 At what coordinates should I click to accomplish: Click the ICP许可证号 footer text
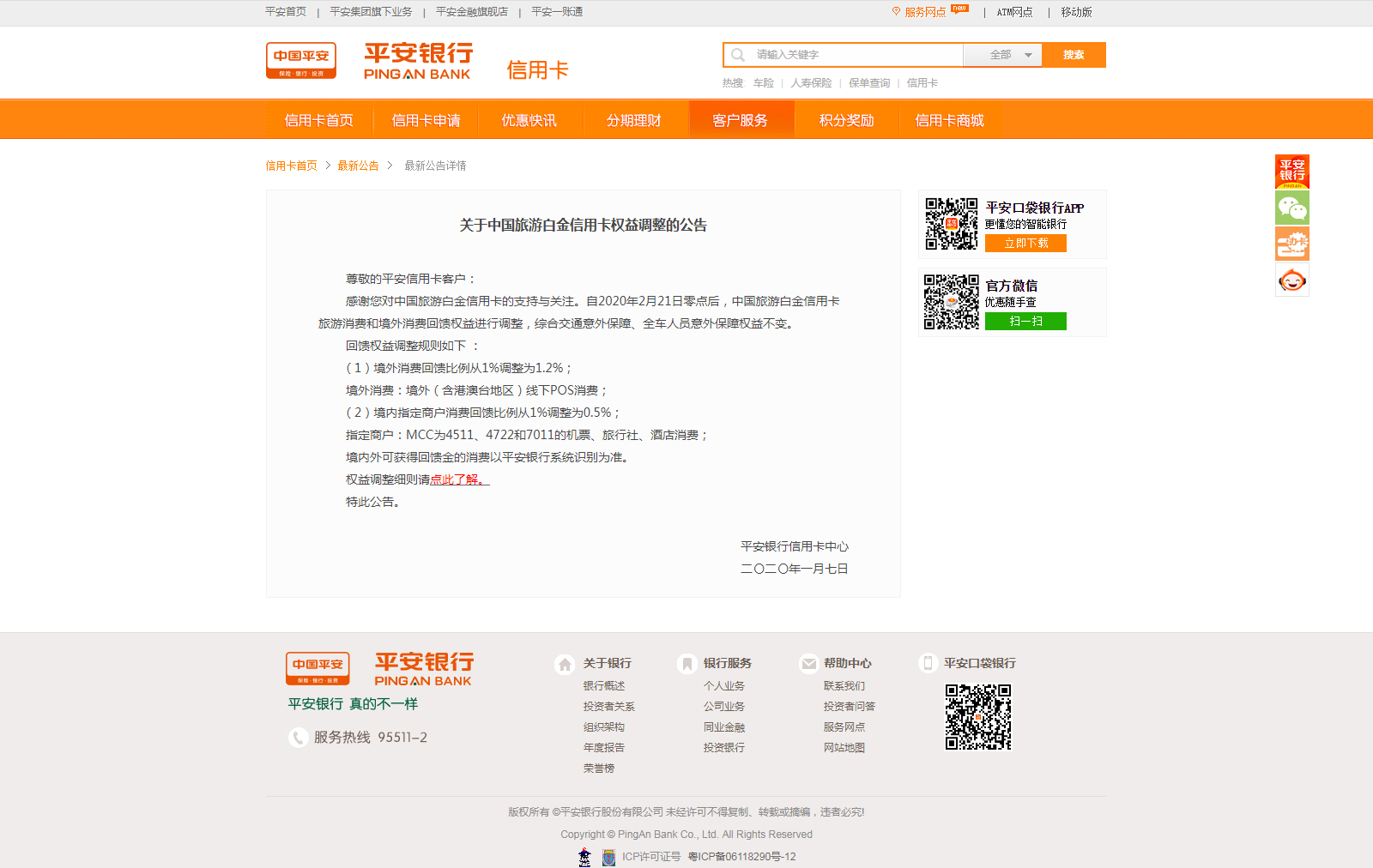(651, 857)
